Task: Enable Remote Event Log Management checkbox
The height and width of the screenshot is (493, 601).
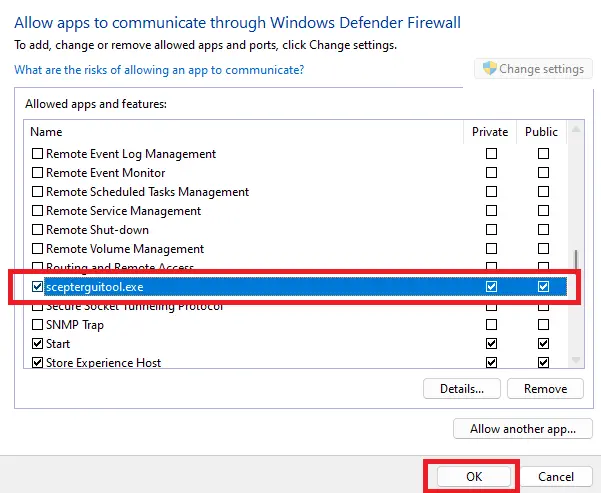Action: [37, 154]
